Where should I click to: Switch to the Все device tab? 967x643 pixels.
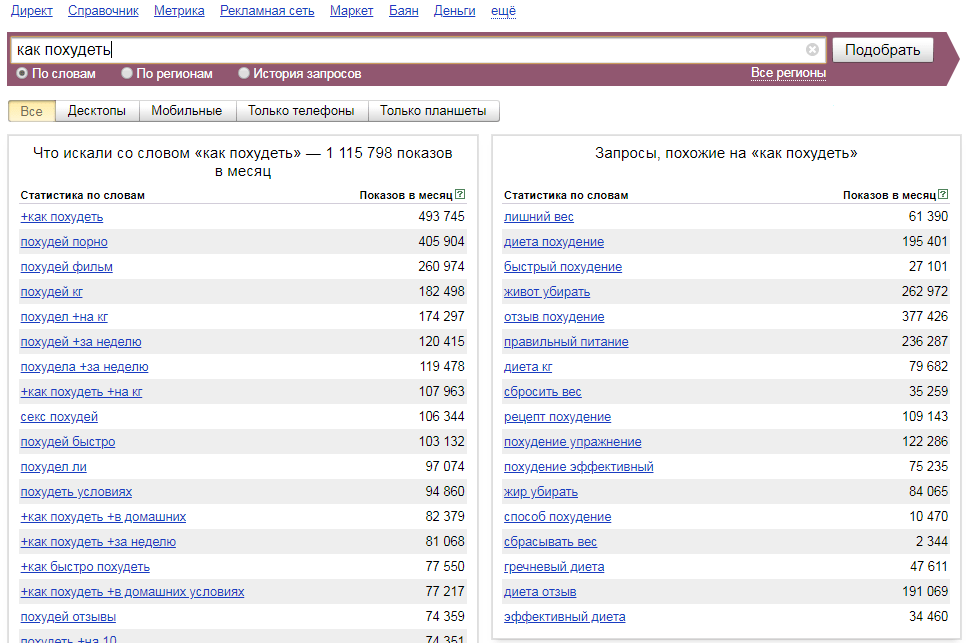click(x=31, y=111)
